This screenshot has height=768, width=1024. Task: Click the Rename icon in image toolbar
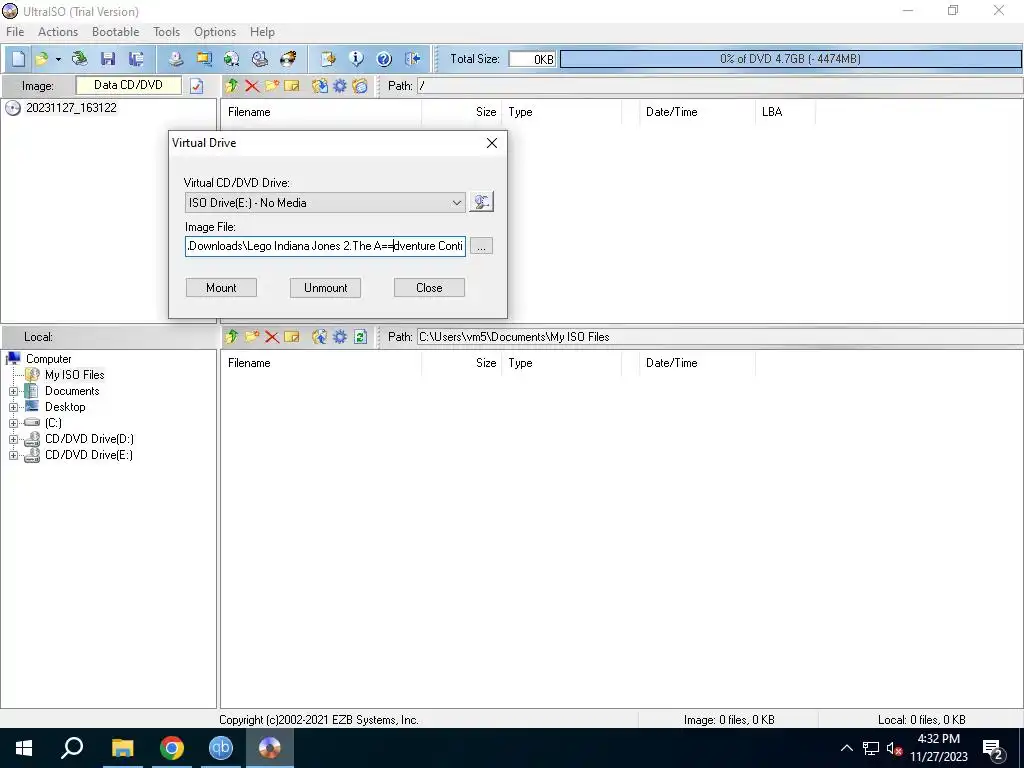pyautogui.click(x=291, y=86)
